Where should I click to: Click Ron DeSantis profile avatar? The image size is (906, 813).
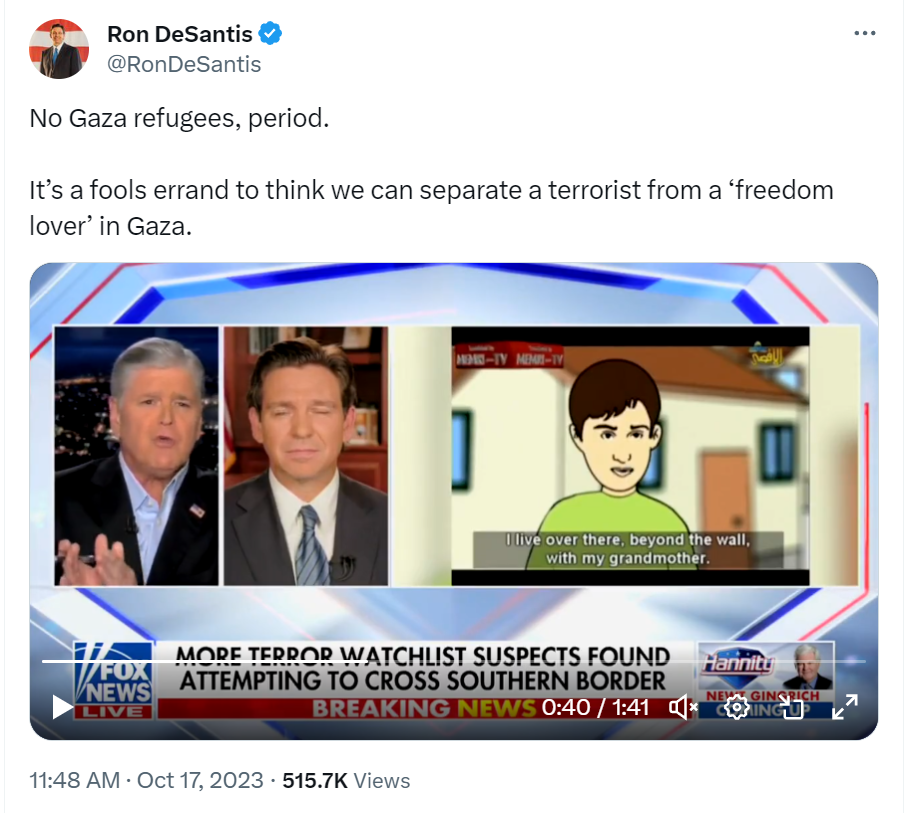pos(59,49)
